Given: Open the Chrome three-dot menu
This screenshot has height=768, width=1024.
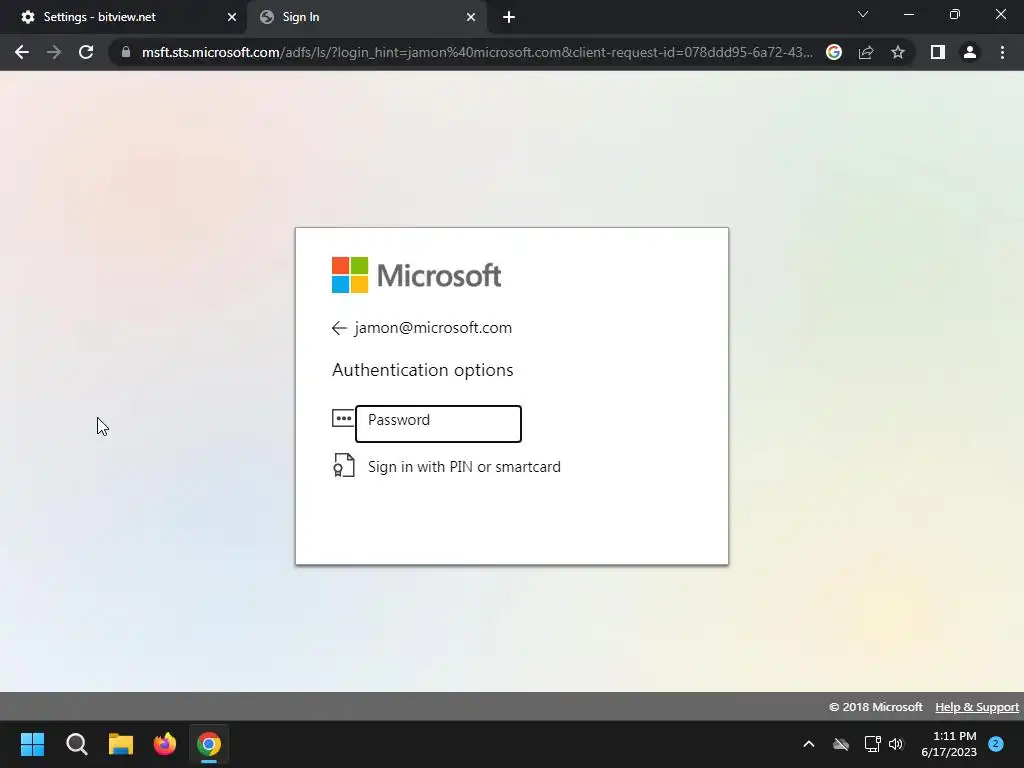Looking at the screenshot, I should pyautogui.click(x=1002, y=52).
